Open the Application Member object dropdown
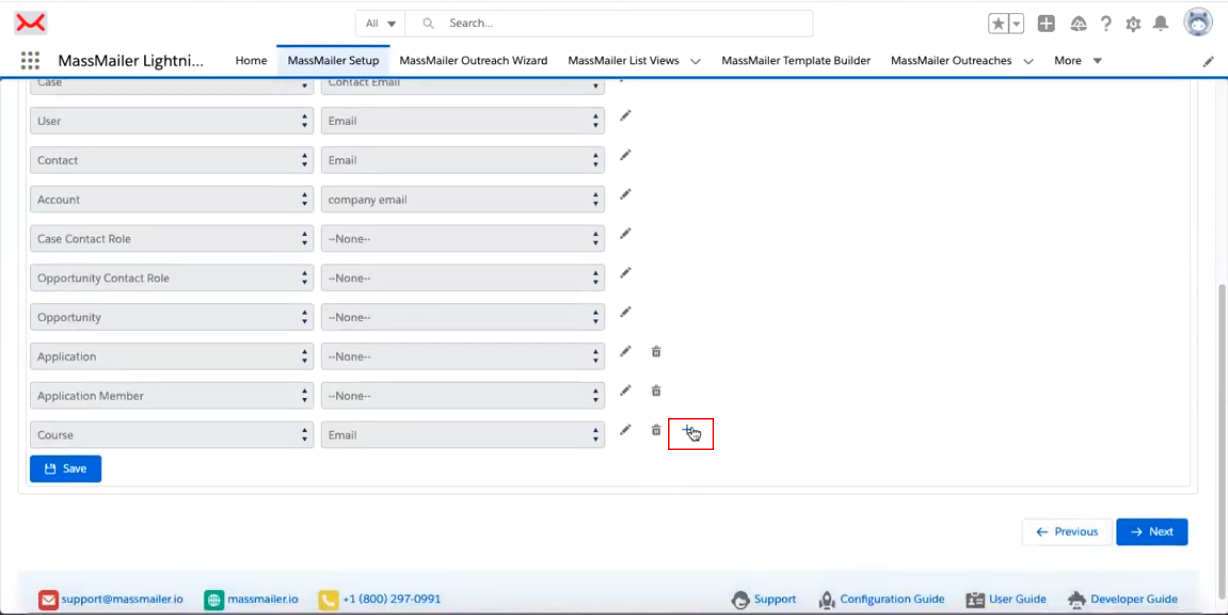Image resolution: width=1228 pixels, height=615 pixels. (x=172, y=396)
